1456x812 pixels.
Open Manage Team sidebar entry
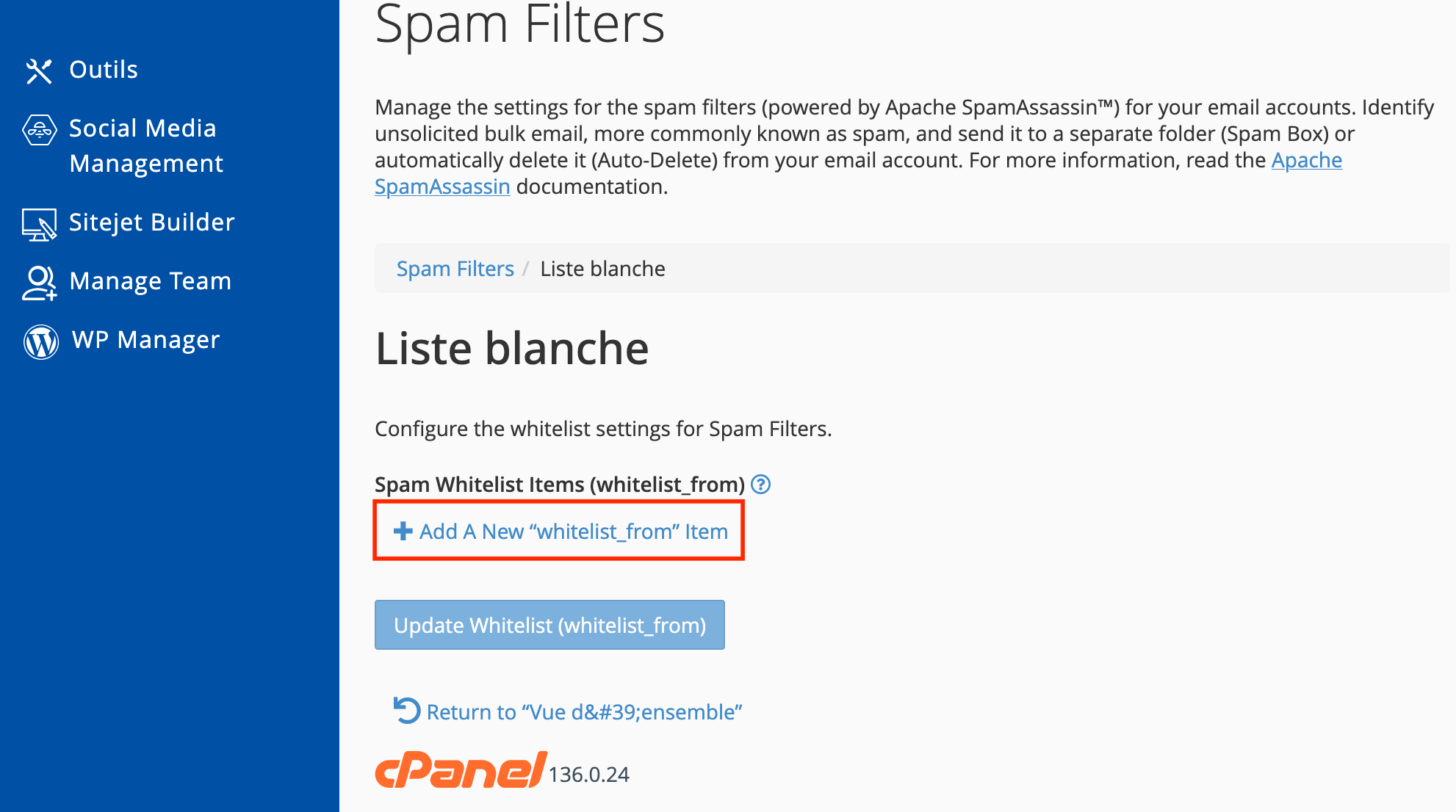(150, 281)
